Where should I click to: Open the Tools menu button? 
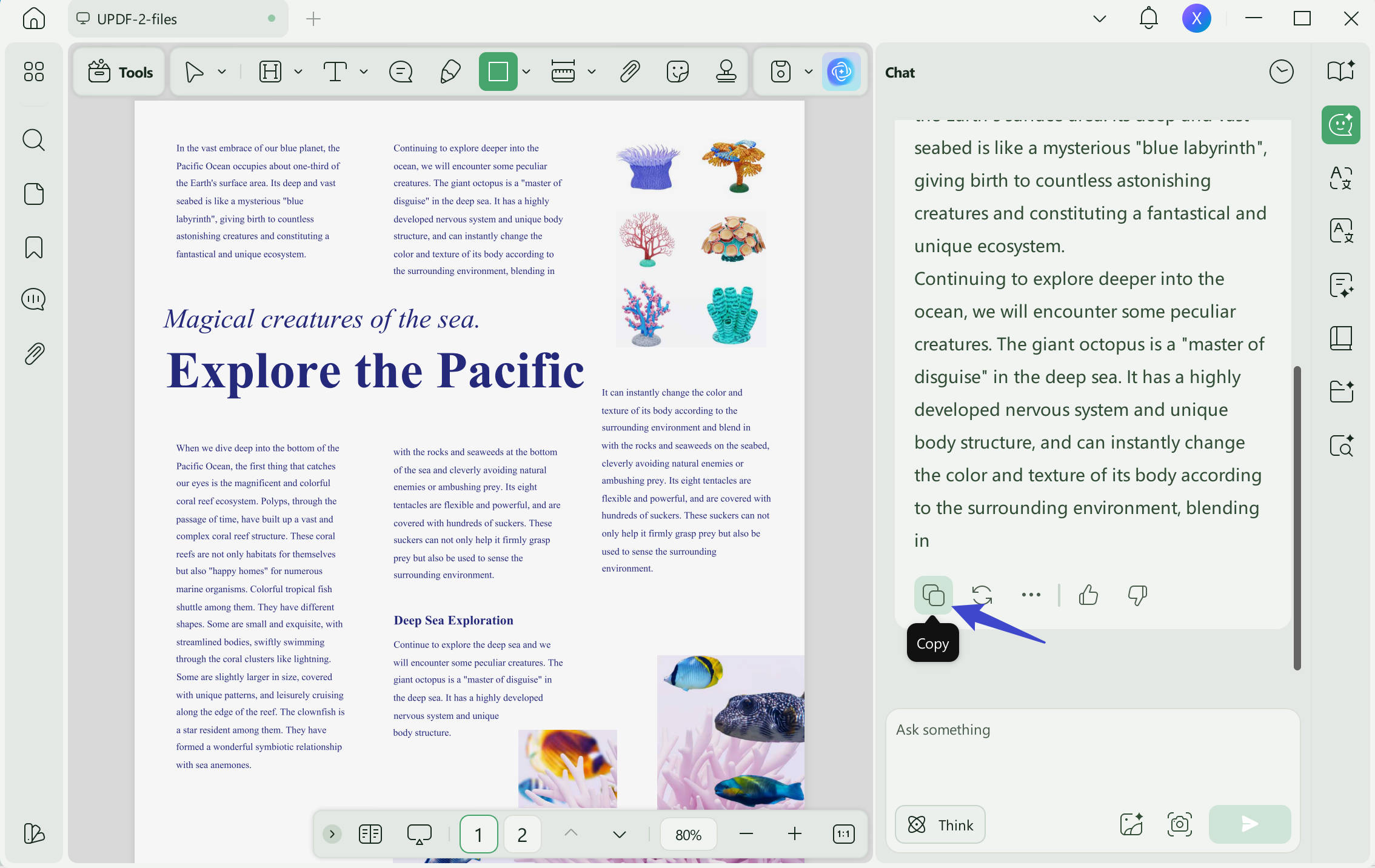[119, 72]
